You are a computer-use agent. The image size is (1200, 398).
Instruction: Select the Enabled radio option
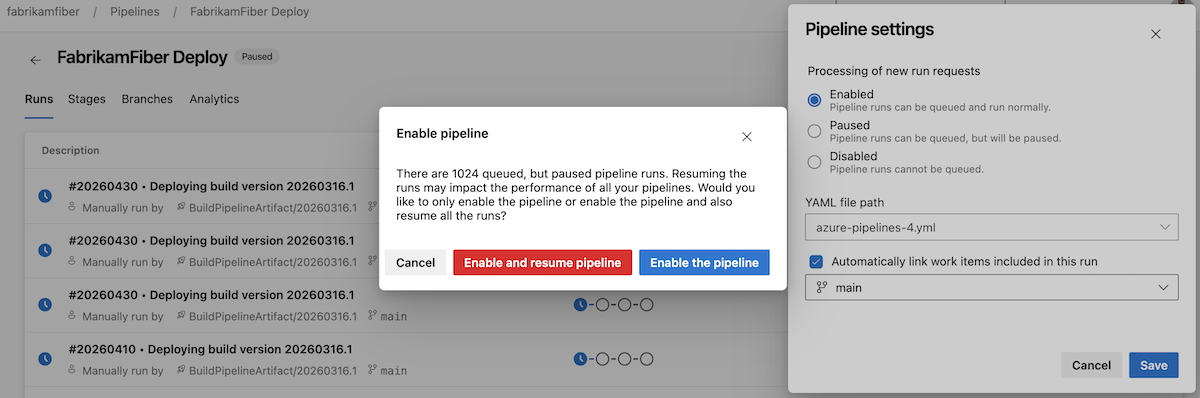pos(814,100)
